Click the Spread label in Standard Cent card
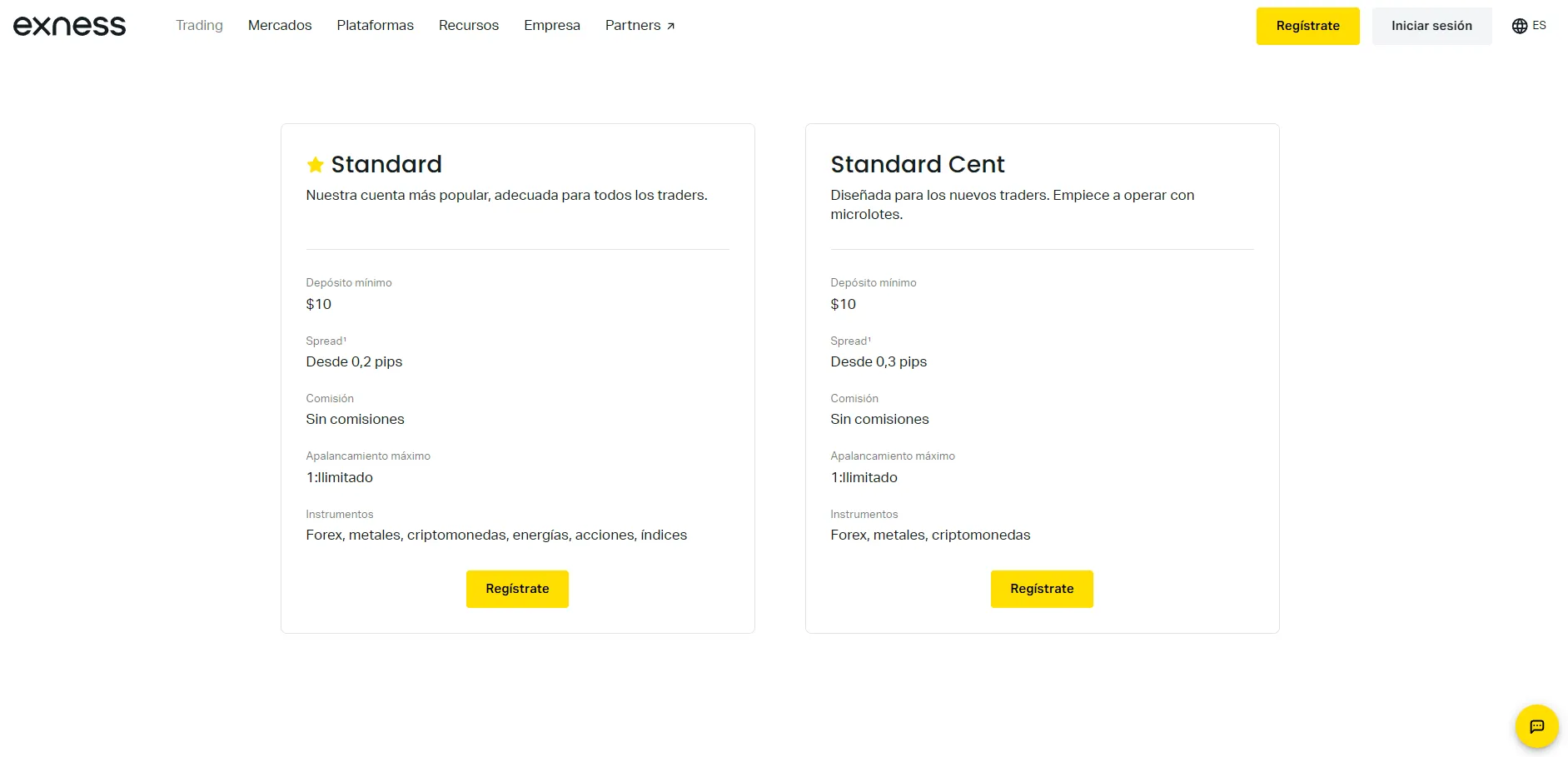Screen dimensions: 1568x757 pos(850,341)
